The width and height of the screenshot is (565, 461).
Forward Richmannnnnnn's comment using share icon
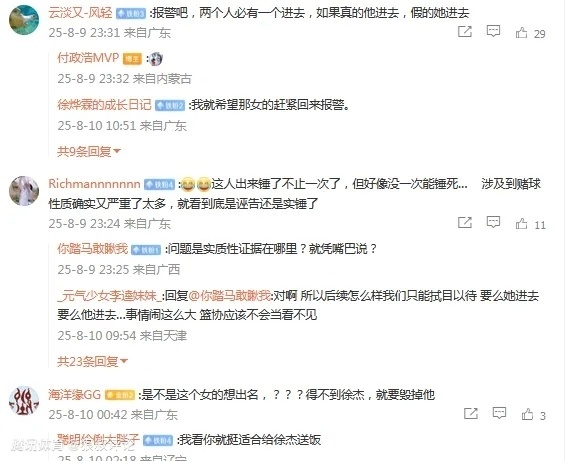click(465, 223)
